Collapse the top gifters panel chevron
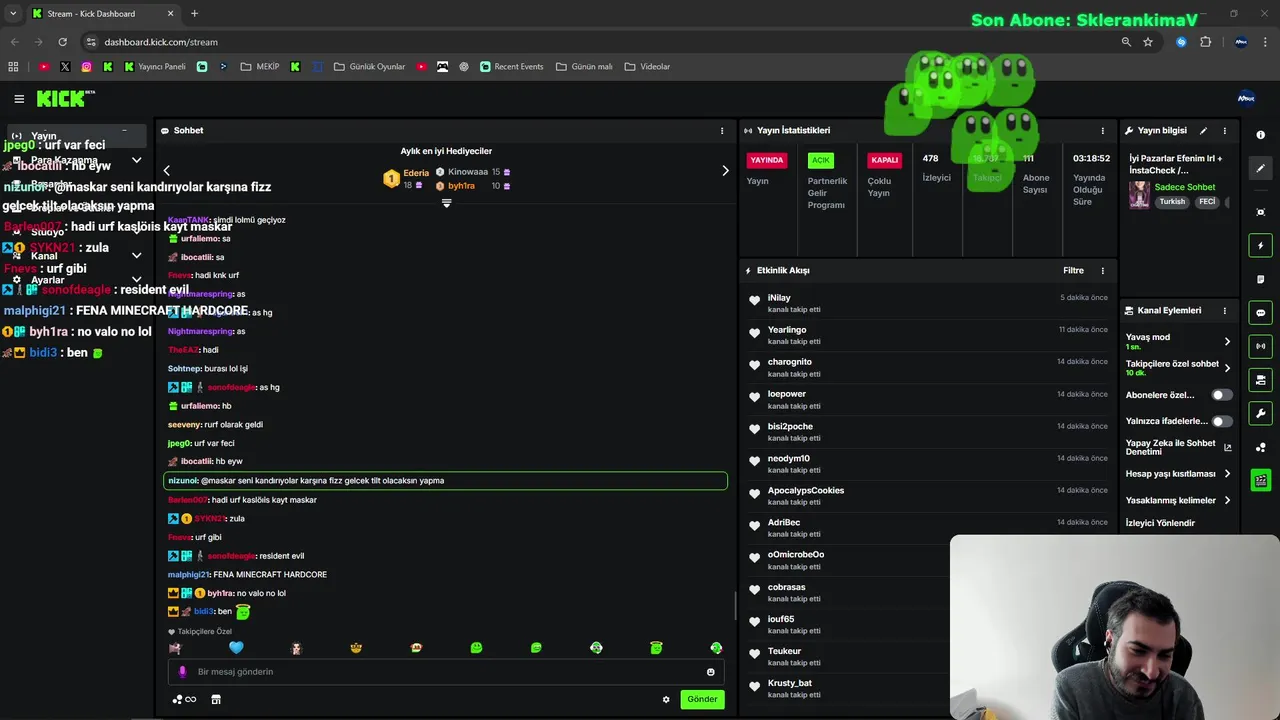 447,203
